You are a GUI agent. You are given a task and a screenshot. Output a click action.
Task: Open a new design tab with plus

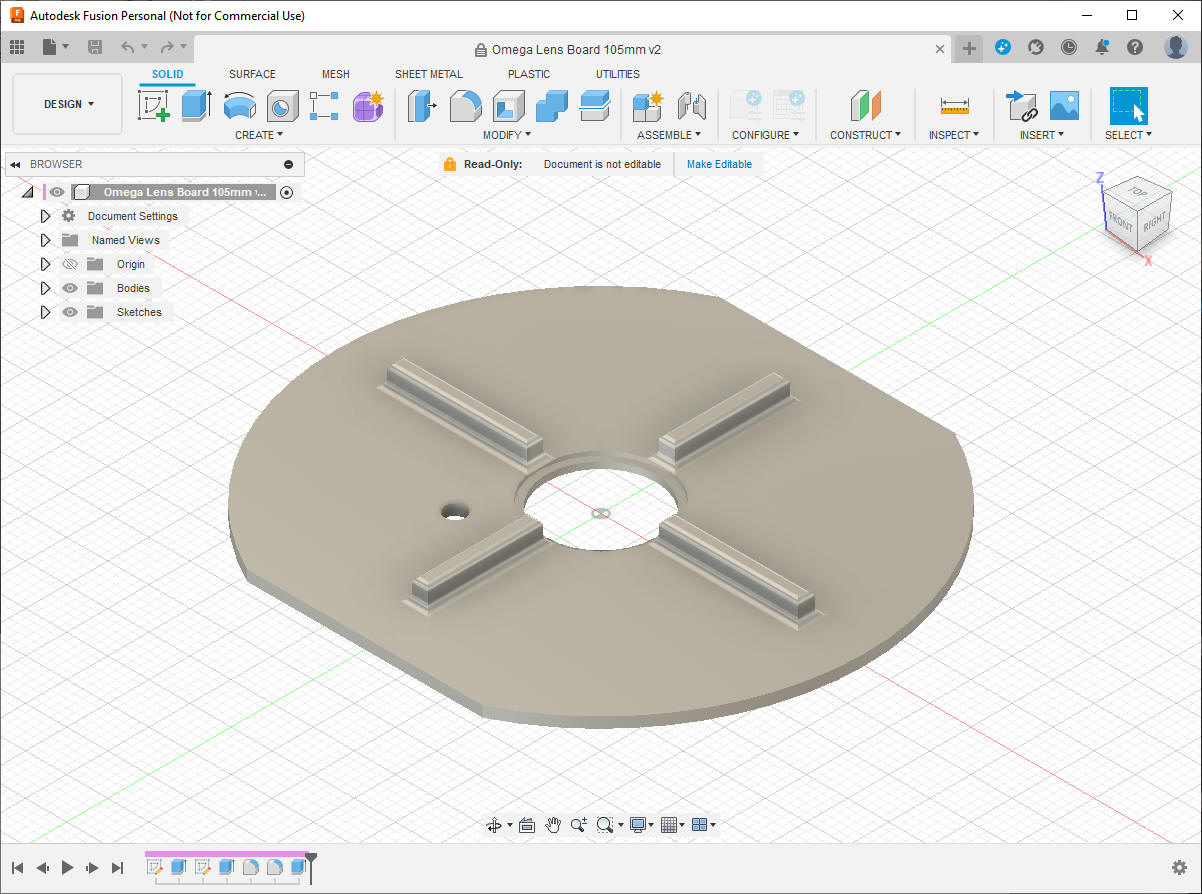pos(968,49)
